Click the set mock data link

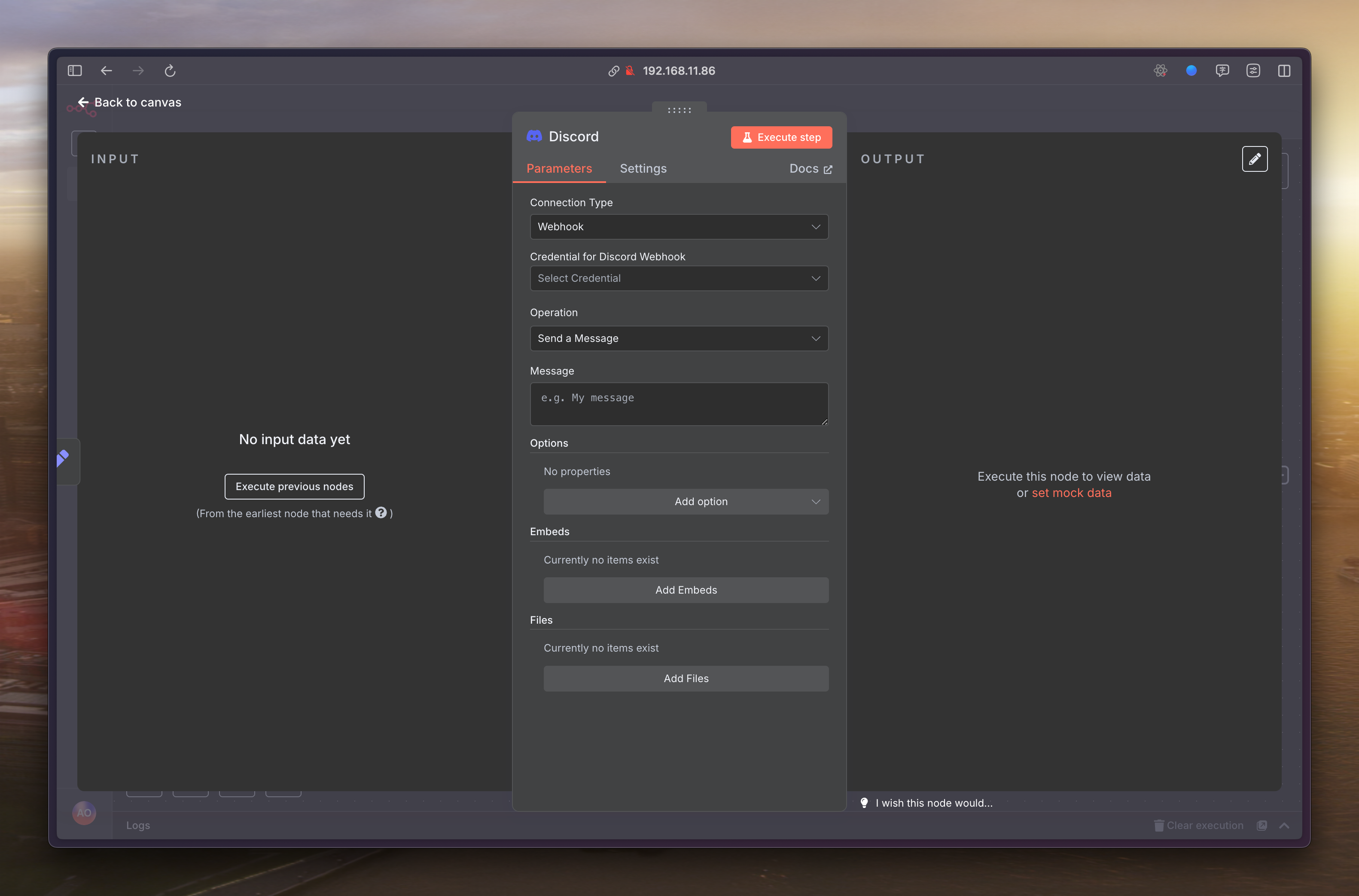[1071, 493]
